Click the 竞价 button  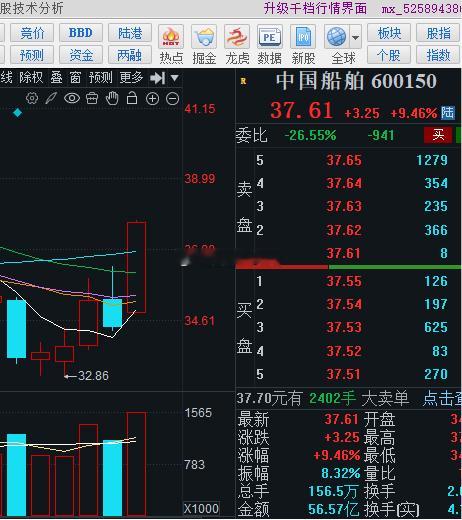point(32,33)
